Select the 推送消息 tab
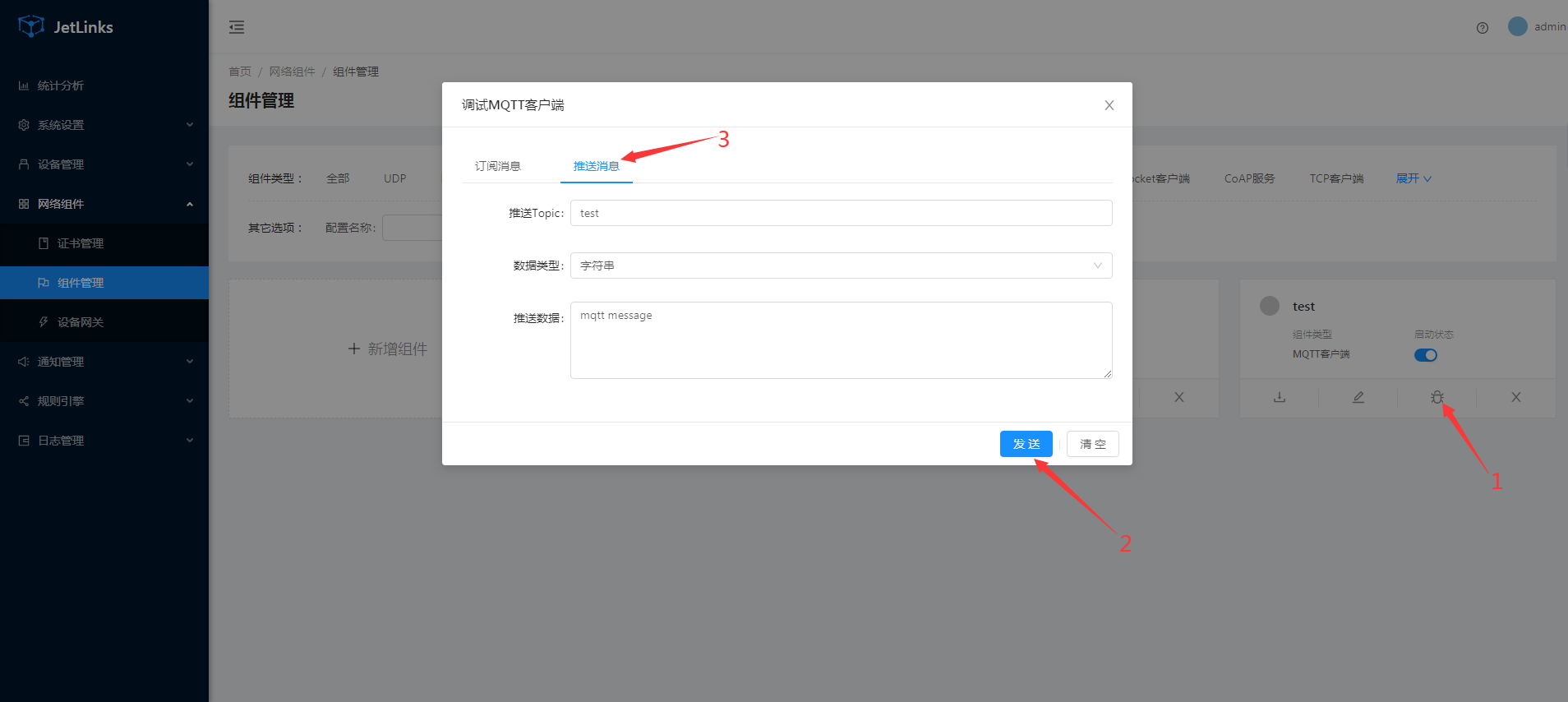This screenshot has height=702, width=1568. [597, 166]
